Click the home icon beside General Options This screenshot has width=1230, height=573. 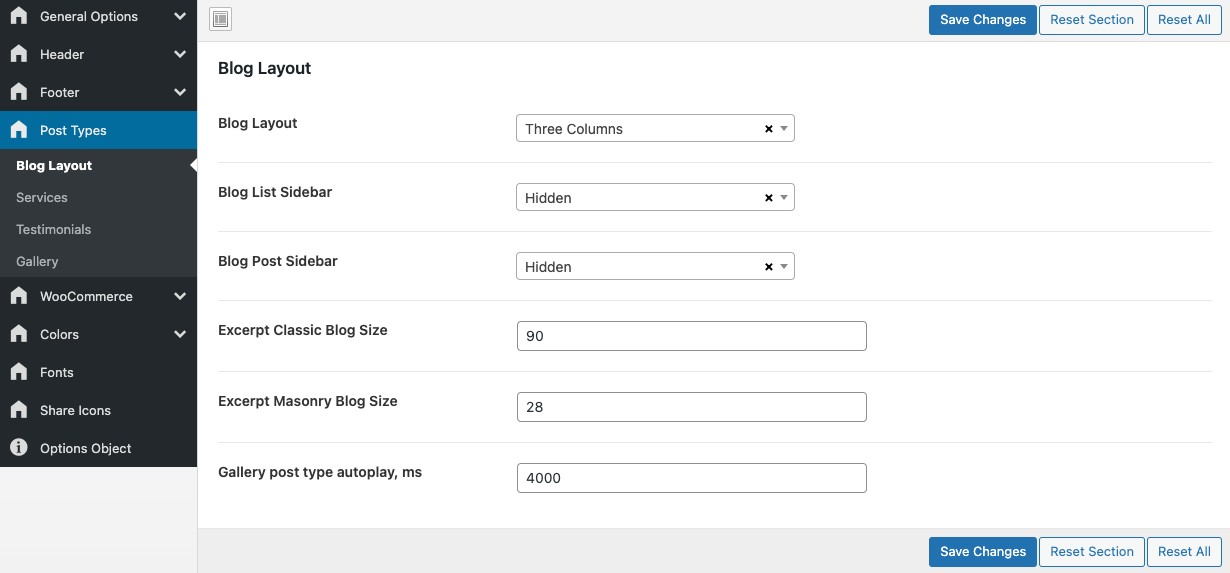coord(18,17)
